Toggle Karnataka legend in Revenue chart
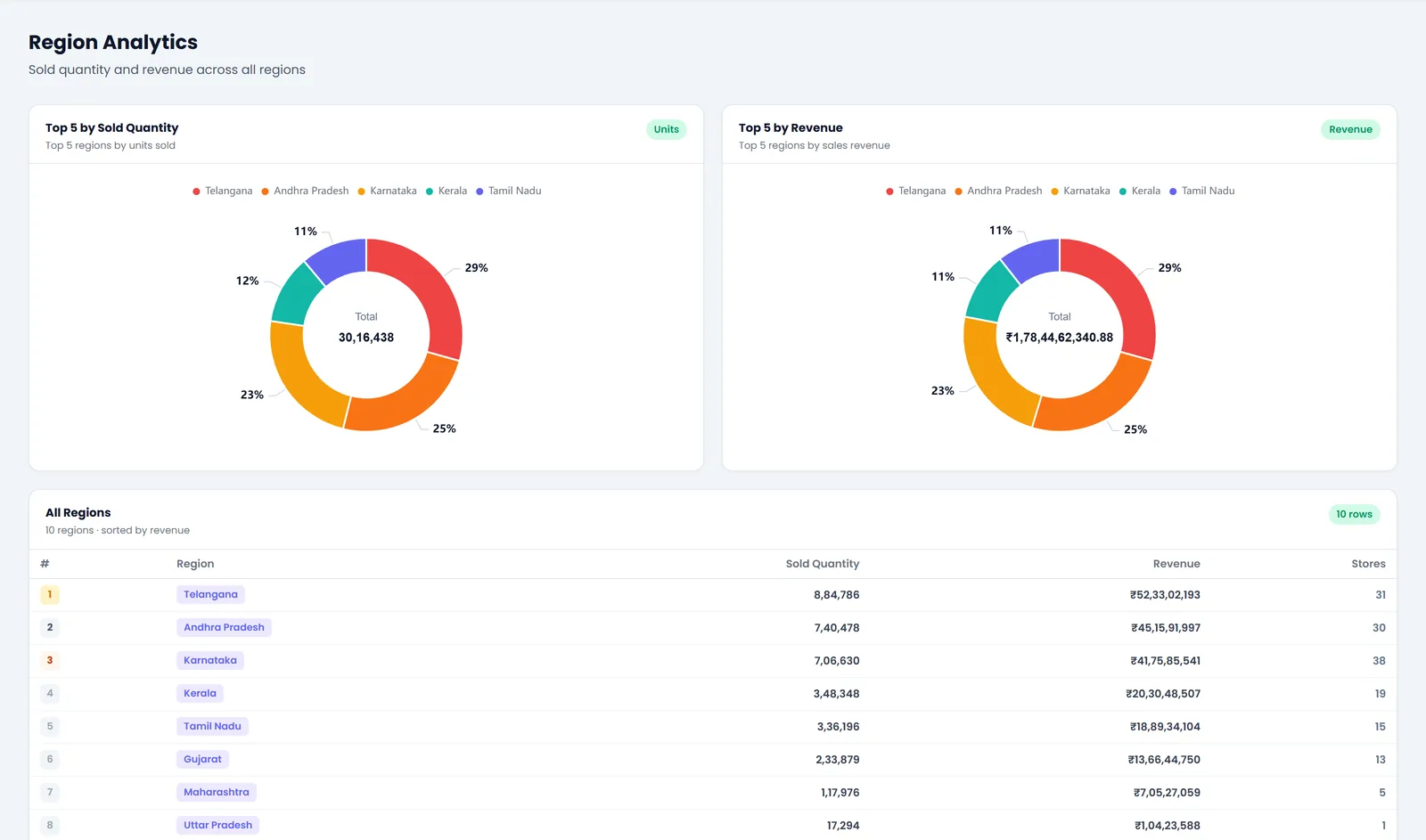 click(1080, 191)
